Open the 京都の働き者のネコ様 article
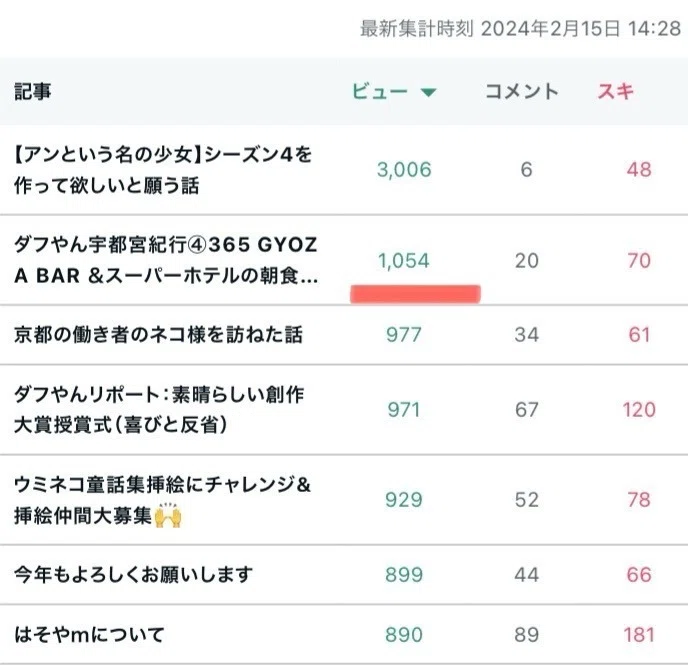The height and width of the screenshot is (670, 688). point(158,334)
